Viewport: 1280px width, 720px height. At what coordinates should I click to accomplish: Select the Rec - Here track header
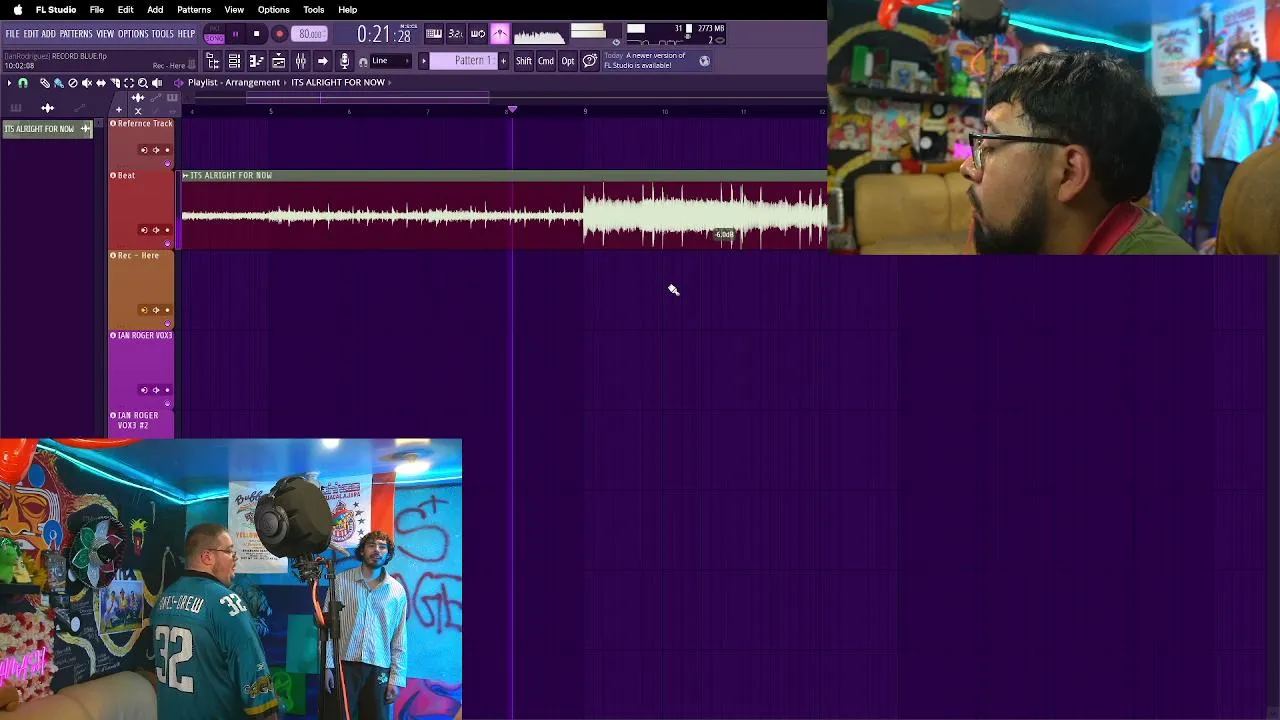point(141,289)
